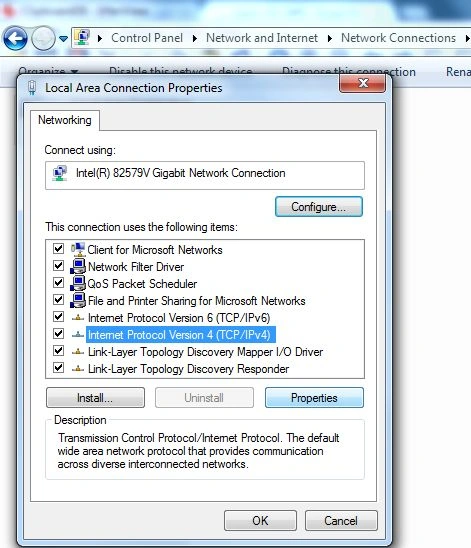Click Diagnose this connection toolbar command
Image resolution: width=471 pixels, height=548 pixels.
tap(349, 72)
